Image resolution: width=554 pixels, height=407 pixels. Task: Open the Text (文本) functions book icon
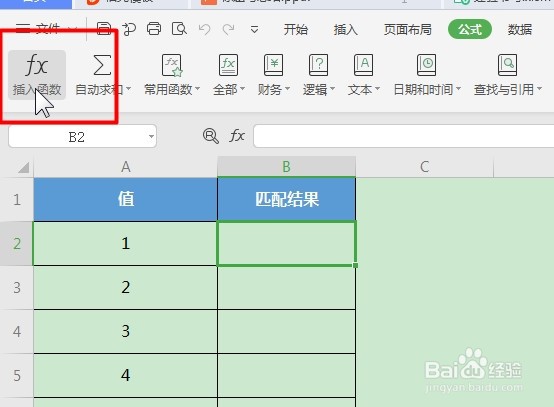(363, 65)
